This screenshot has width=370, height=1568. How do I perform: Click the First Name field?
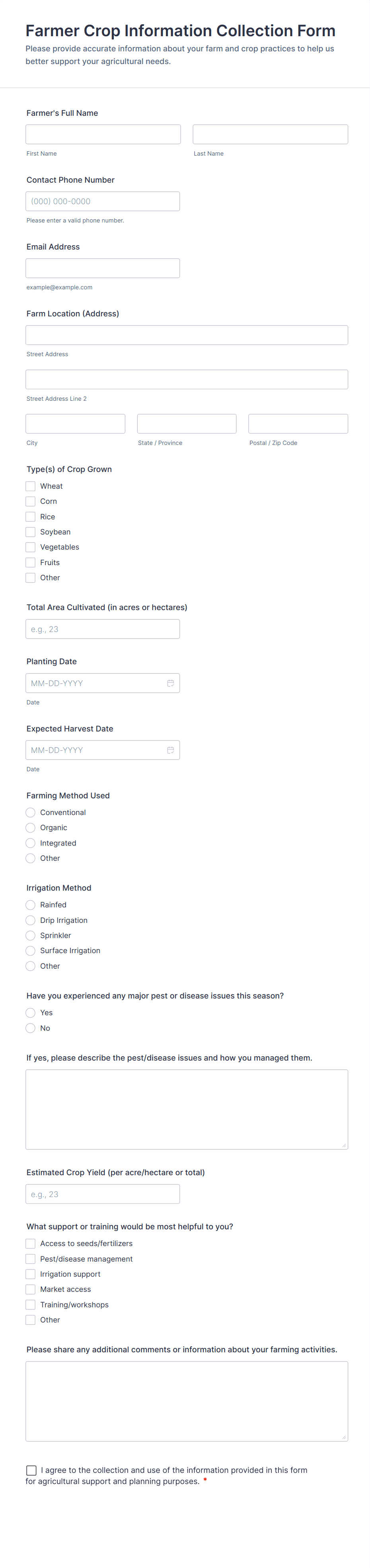point(103,135)
